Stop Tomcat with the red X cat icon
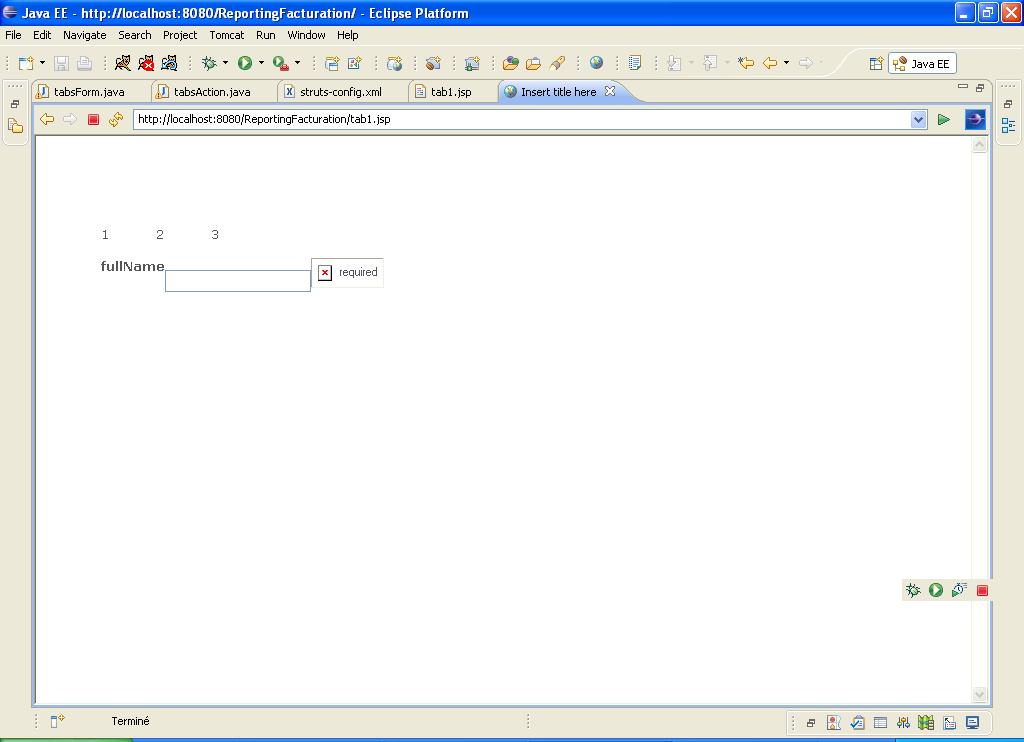Viewport: 1024px width, 742px height. pos(146,63)
